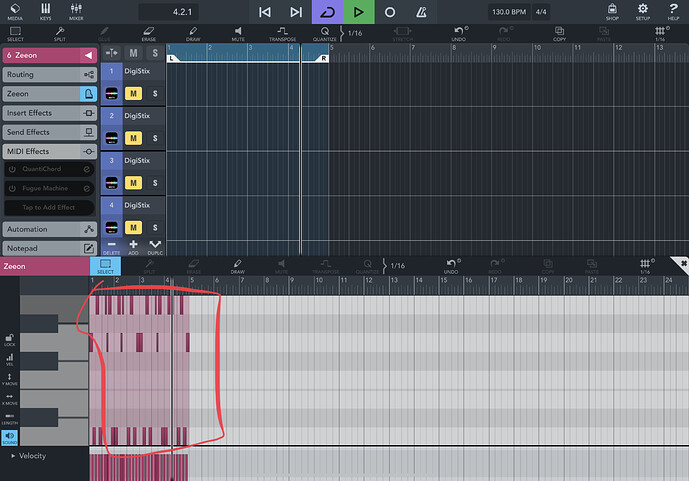
Task: Toggle X Move in the editor sidebar
Action: 10,399
